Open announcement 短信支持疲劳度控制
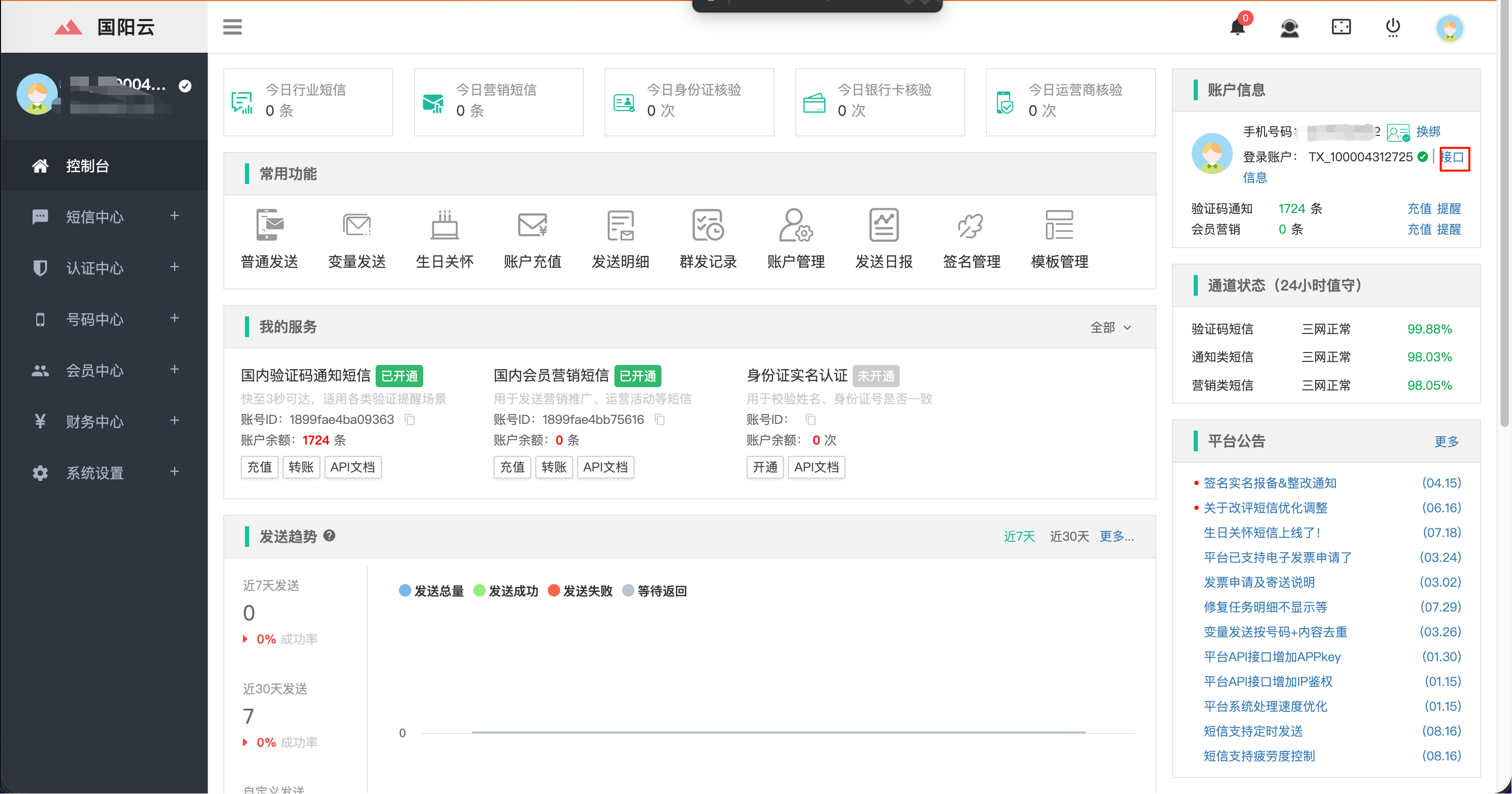Viewport: 1512px width, 794px height. coord(1259,756)
